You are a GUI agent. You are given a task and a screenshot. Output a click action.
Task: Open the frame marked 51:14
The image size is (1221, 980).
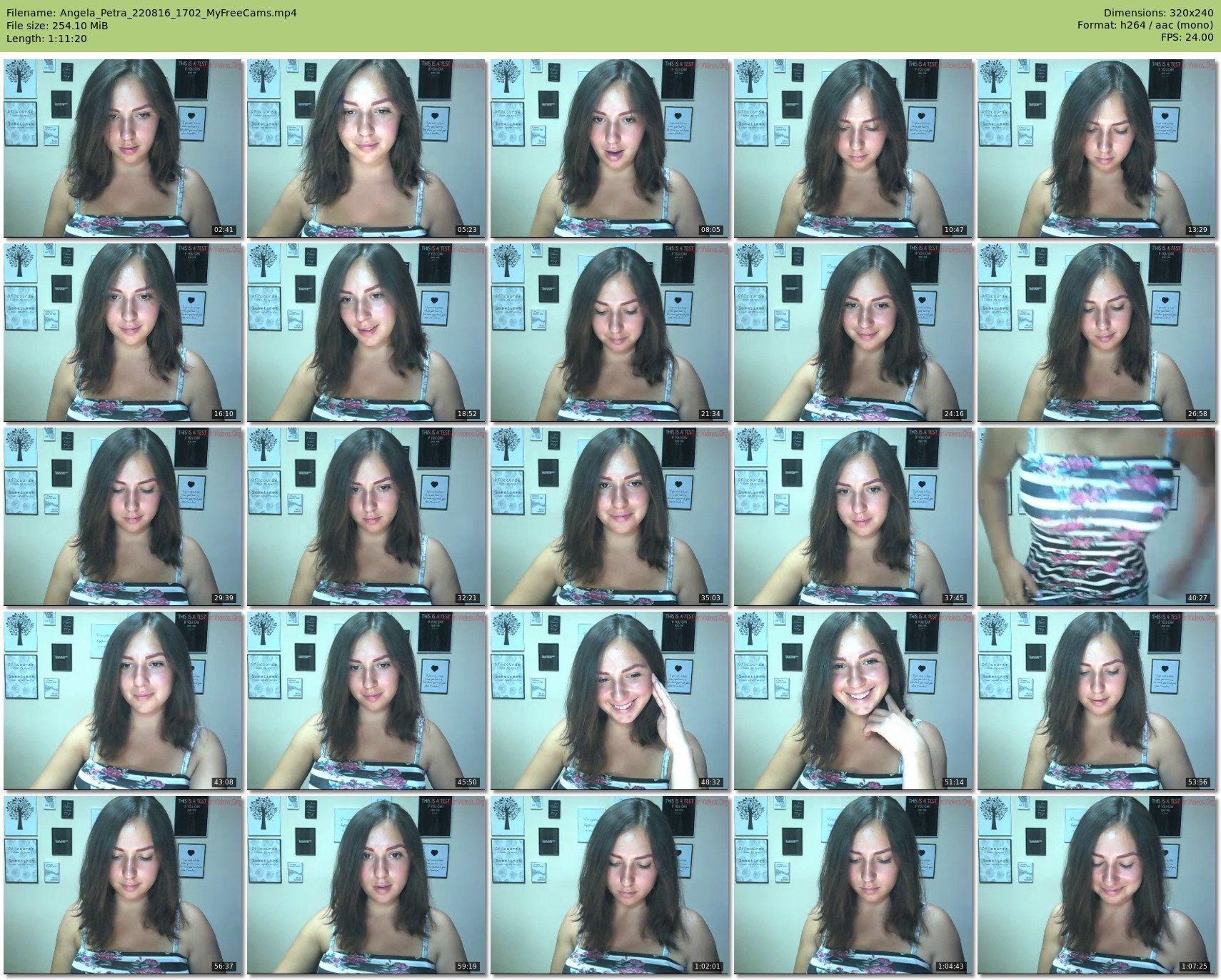(853, 700)
